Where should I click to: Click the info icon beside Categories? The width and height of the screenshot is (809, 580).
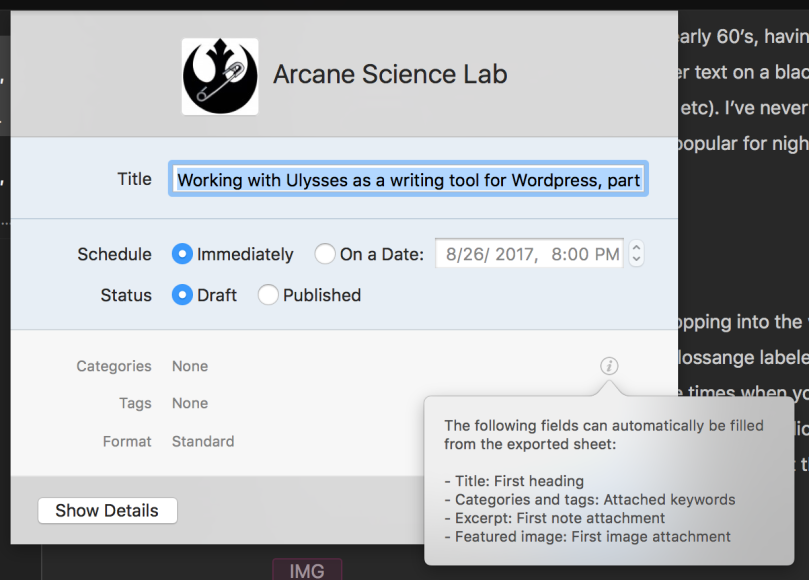(609, 366)
